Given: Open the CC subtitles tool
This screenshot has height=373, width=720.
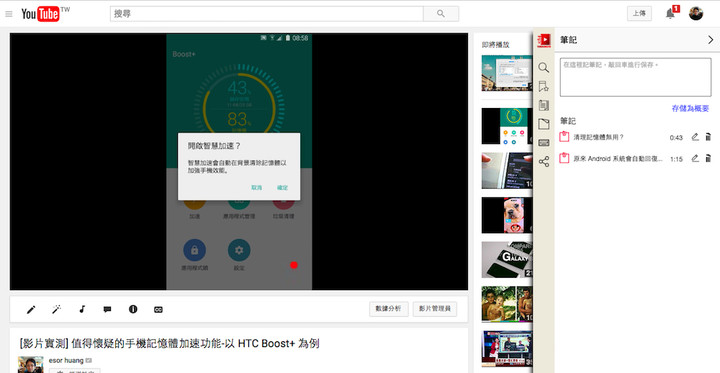Looking at the screenshot, I should click(x=158, y=310).
